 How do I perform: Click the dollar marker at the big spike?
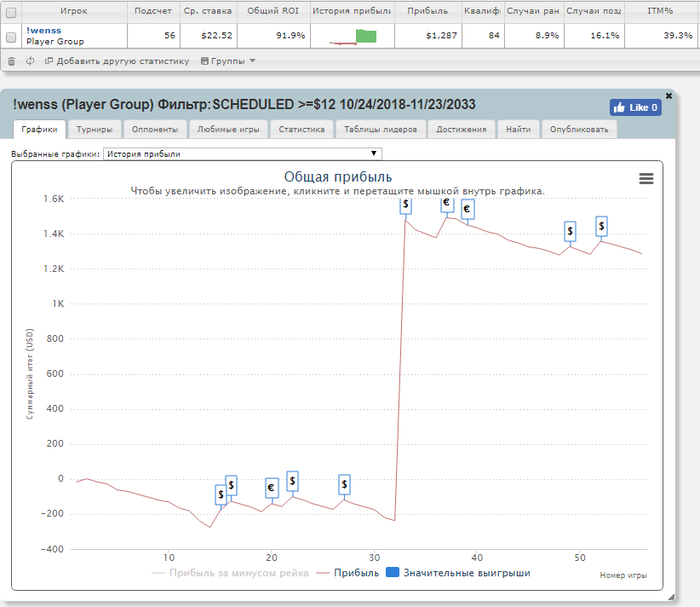click(405, 206)
